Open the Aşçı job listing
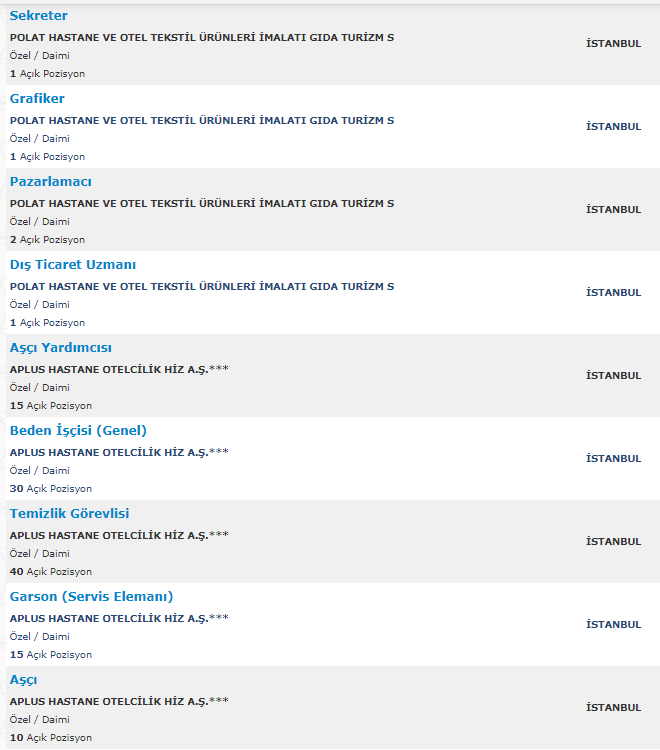 click(23, 680)
